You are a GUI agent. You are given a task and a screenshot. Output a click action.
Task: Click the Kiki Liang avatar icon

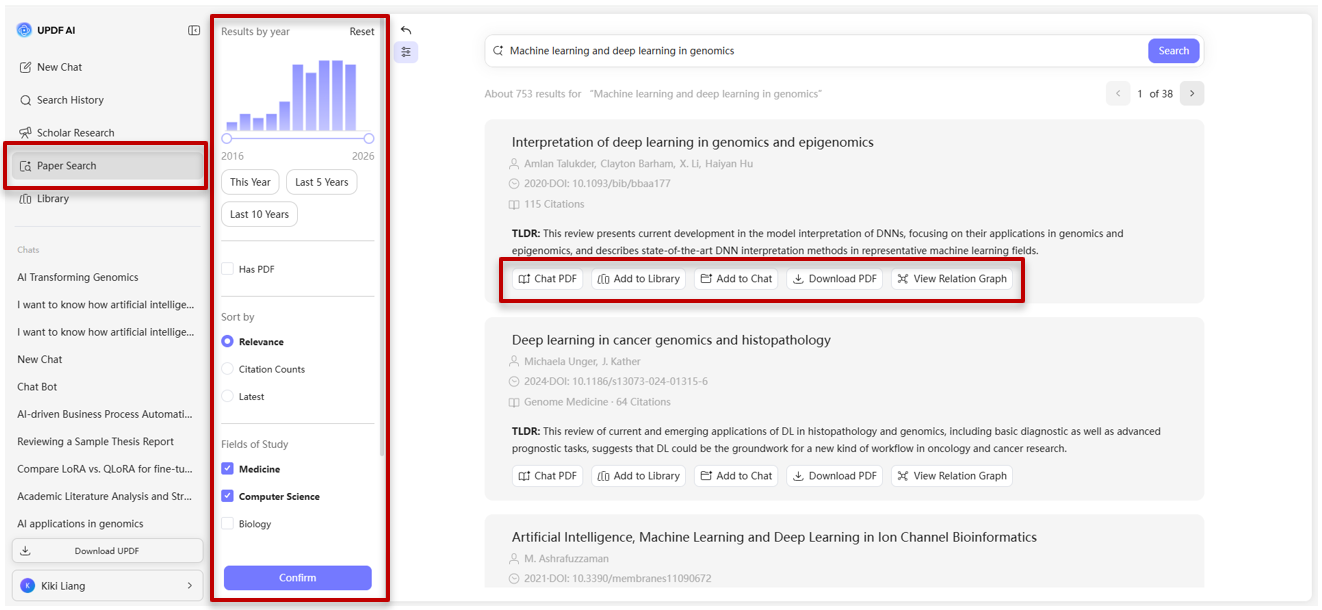(x=27, y=586)
